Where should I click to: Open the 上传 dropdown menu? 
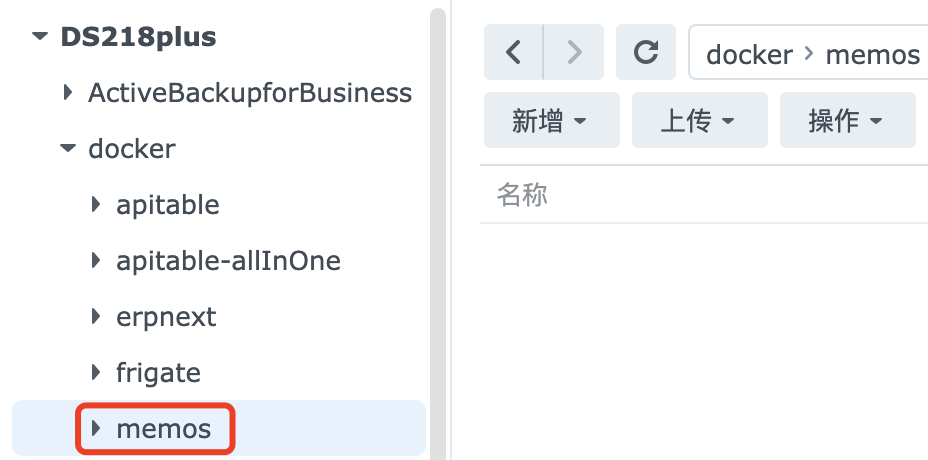click(698, 121)
